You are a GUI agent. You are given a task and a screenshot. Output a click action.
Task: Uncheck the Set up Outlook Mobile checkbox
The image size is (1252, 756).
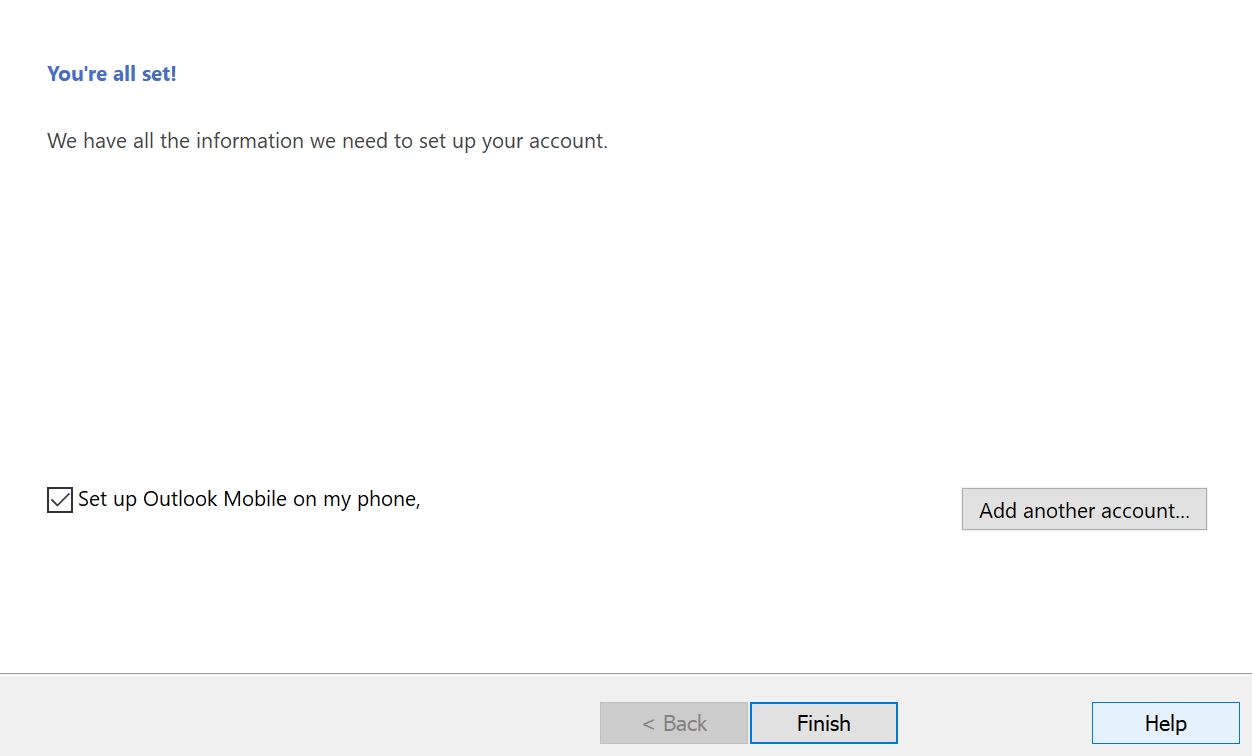pos(60,499)
